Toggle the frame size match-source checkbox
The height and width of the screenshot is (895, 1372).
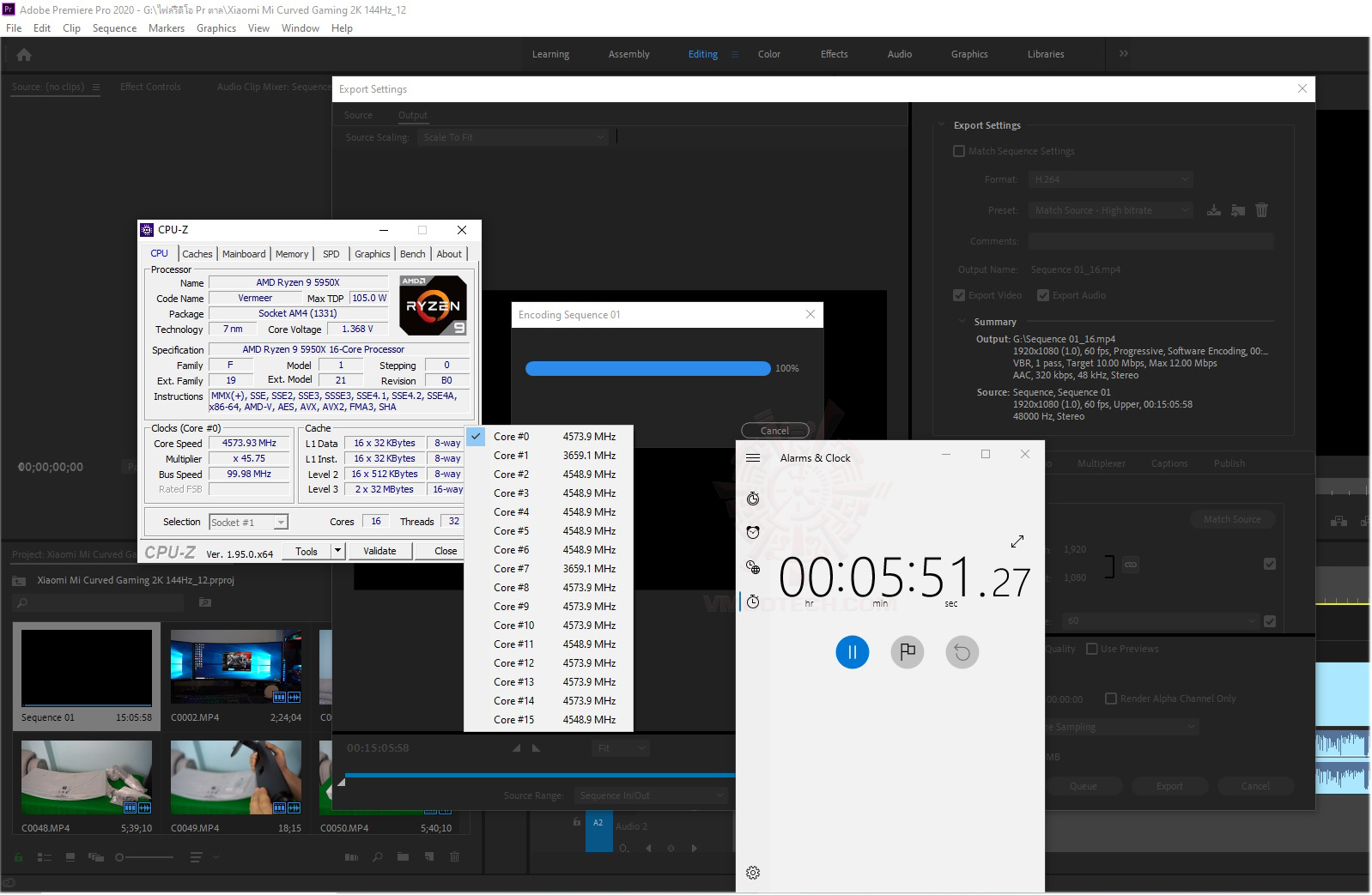click(1270, 564)
